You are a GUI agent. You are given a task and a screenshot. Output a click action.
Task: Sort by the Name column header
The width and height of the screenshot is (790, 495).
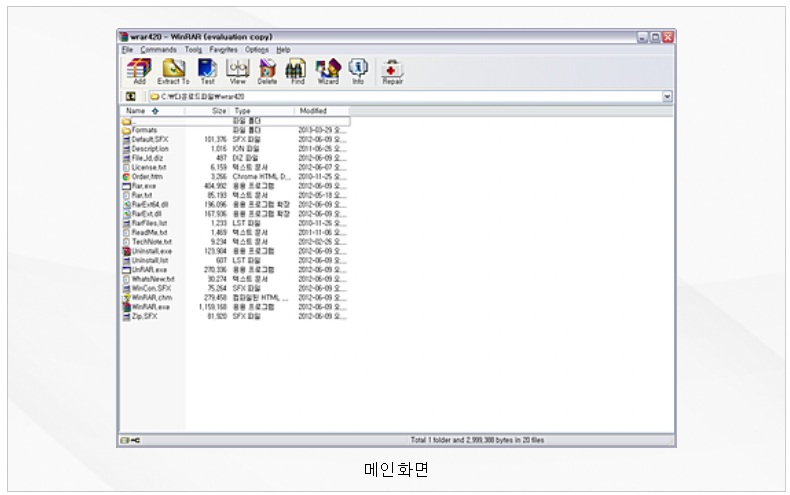152,111
